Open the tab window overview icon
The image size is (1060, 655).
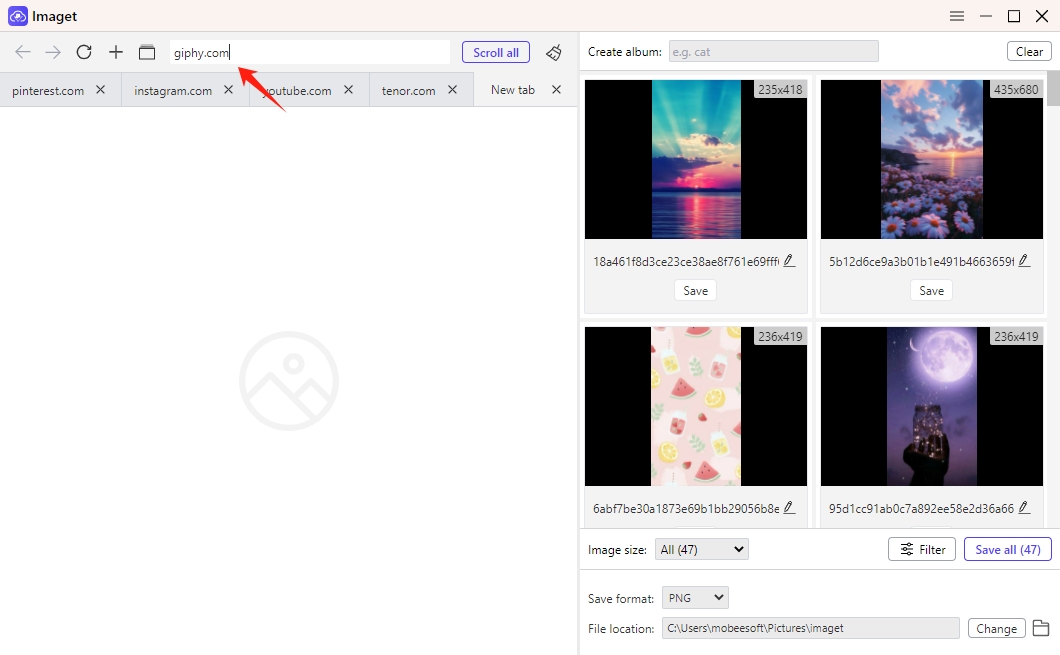coord(147,52)
